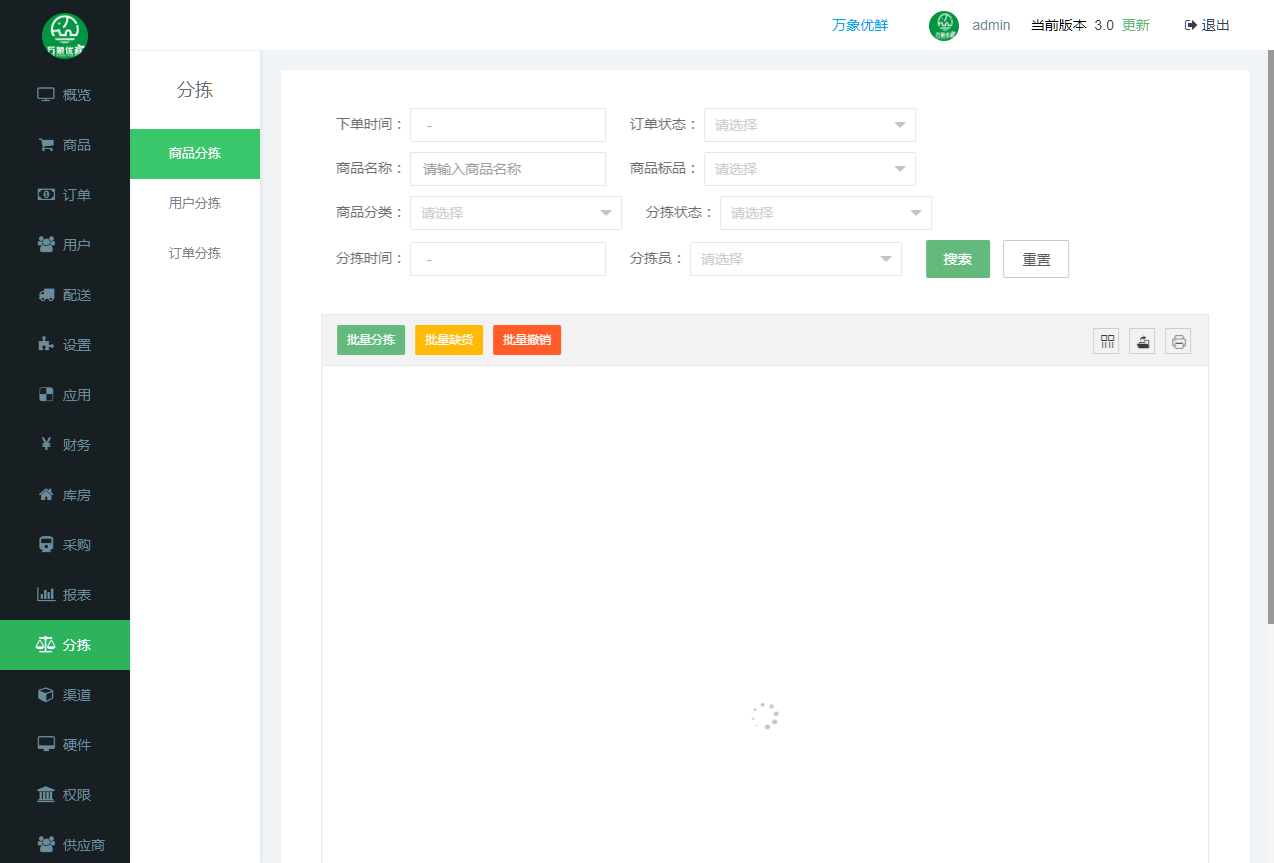Click the 退出 logout arrow icon
1274x863 pixels.
1190,25
